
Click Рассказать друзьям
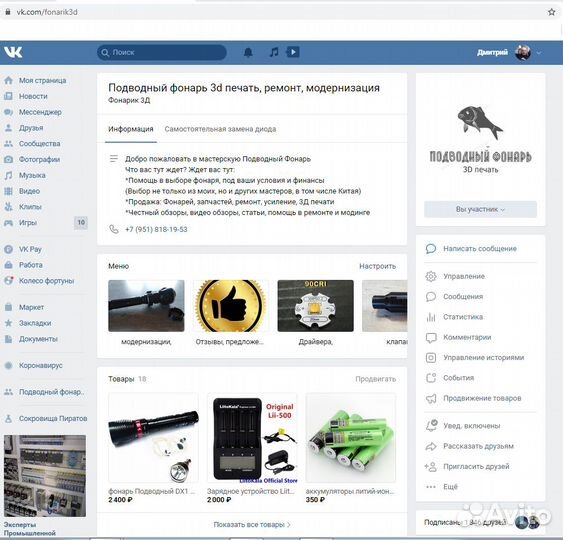point(470,446)
